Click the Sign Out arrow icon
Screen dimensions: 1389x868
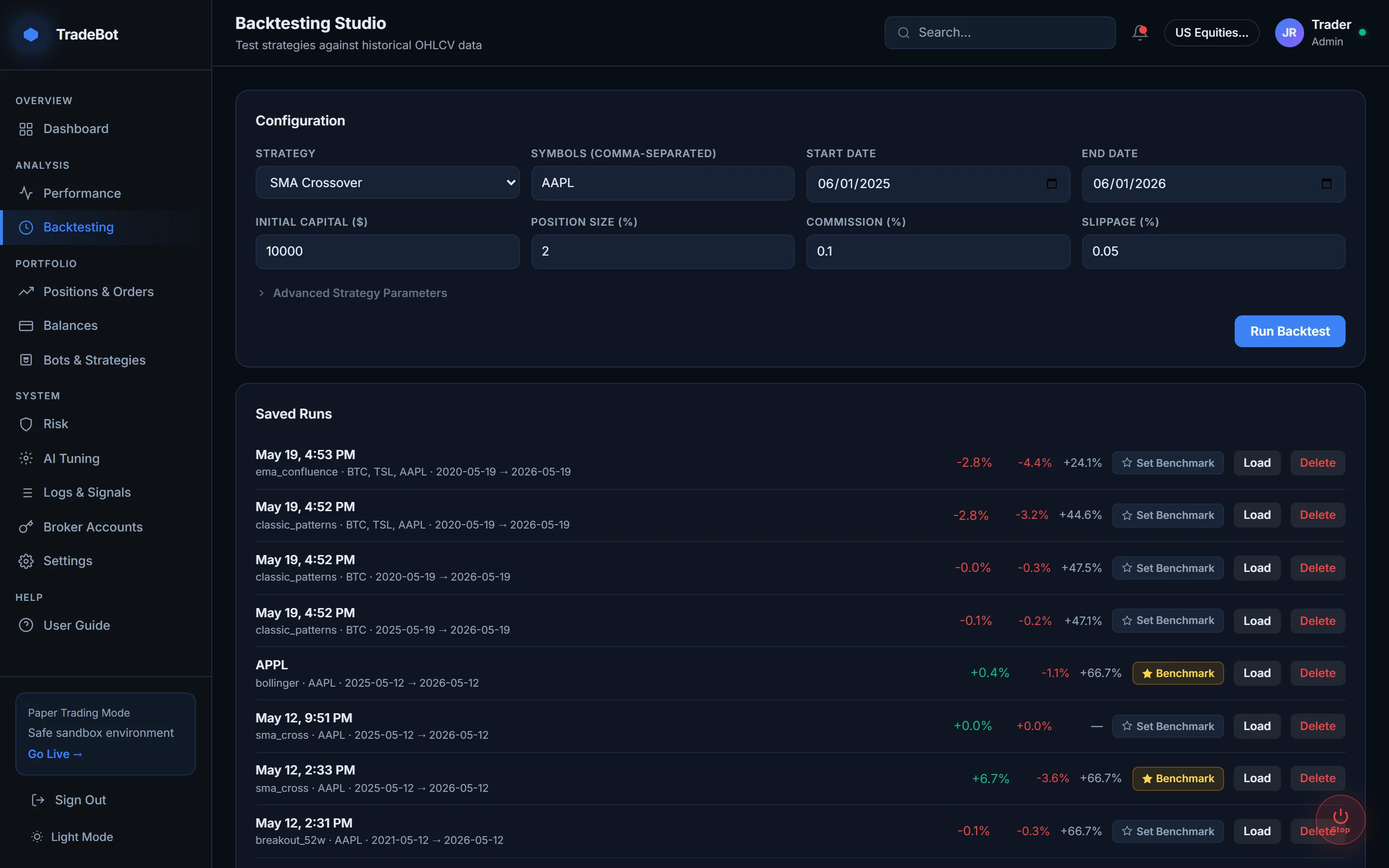pyautogui.click(x=38, y=800)
